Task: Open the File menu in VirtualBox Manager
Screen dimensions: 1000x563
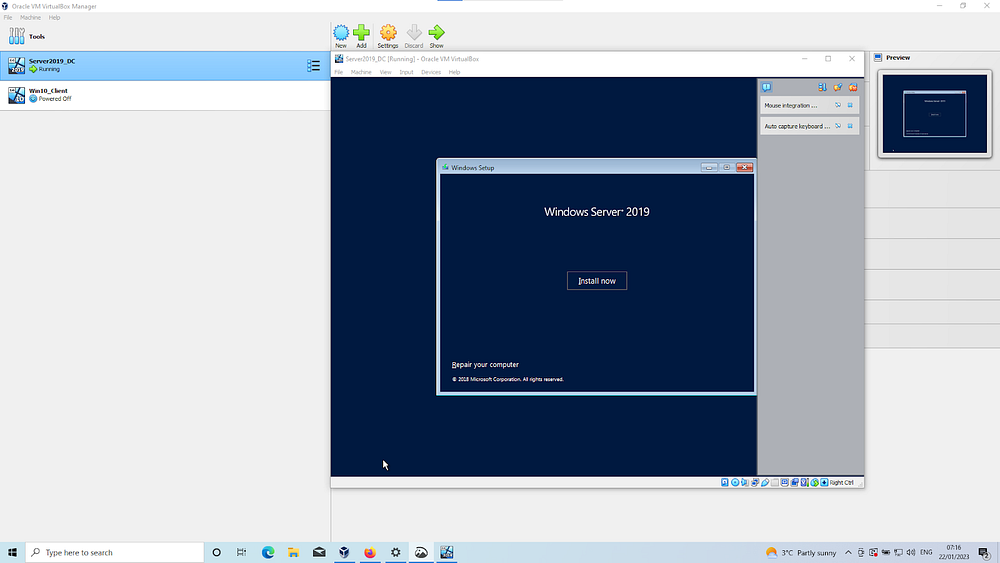Action: coord(8,17)
